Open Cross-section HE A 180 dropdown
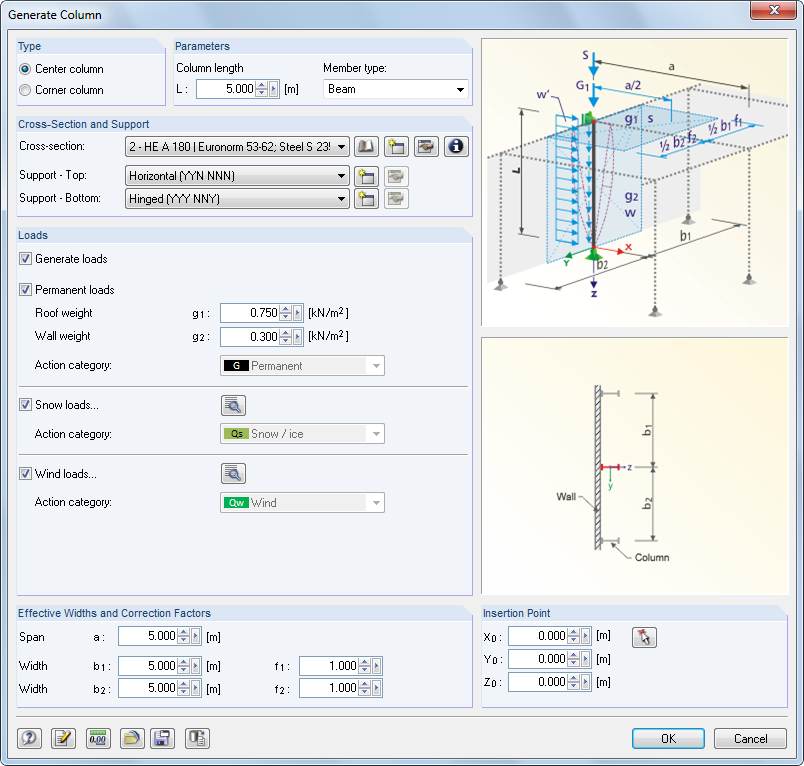 pyautogui.click(x=237, y=147)
